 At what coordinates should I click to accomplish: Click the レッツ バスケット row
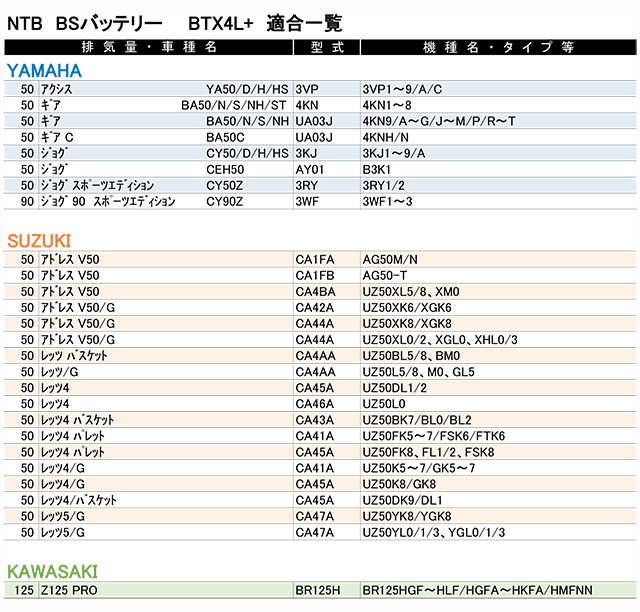(320, 356)
